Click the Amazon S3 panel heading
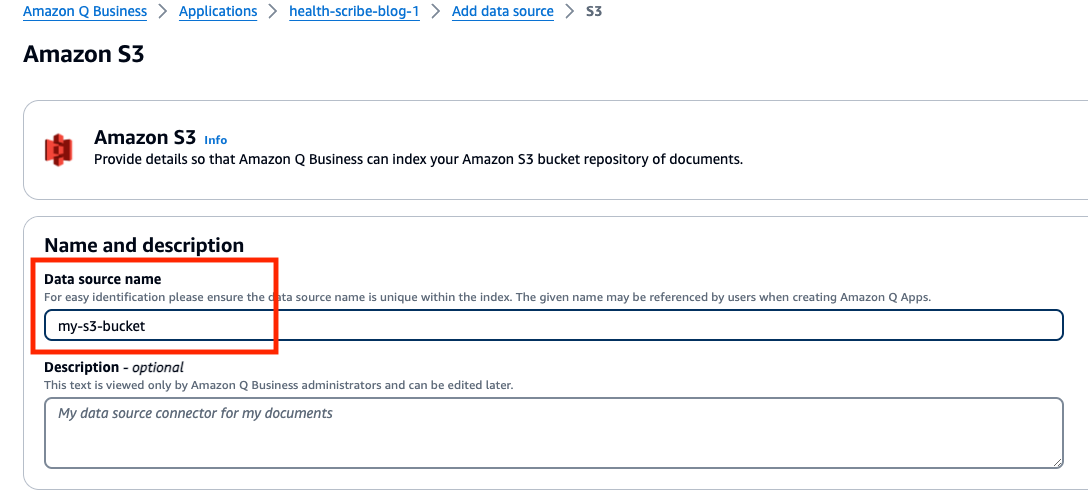Viewport: 1088px width, 492px height. point(145,138)
